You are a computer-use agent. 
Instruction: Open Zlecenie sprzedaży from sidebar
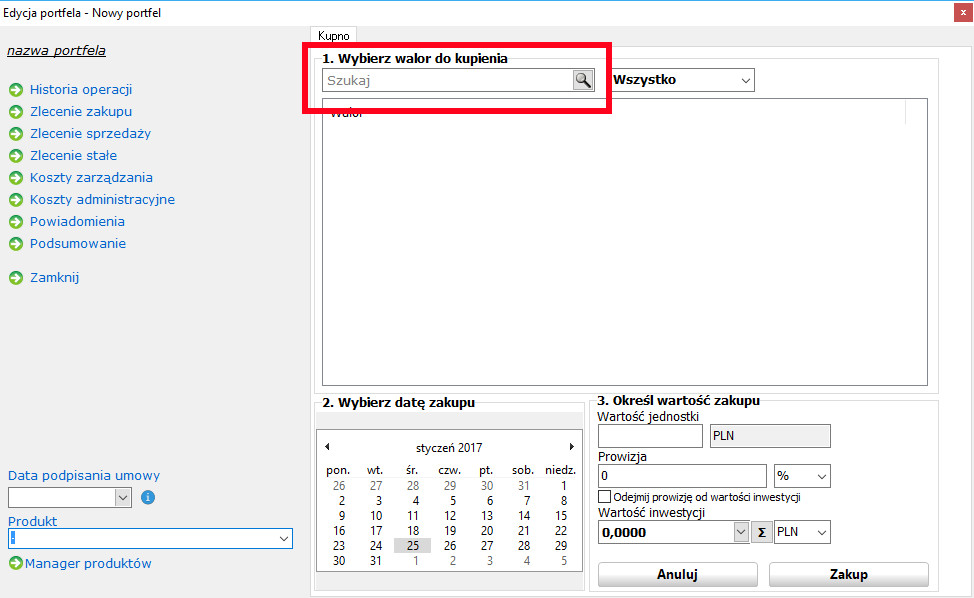tap(90, 134)
